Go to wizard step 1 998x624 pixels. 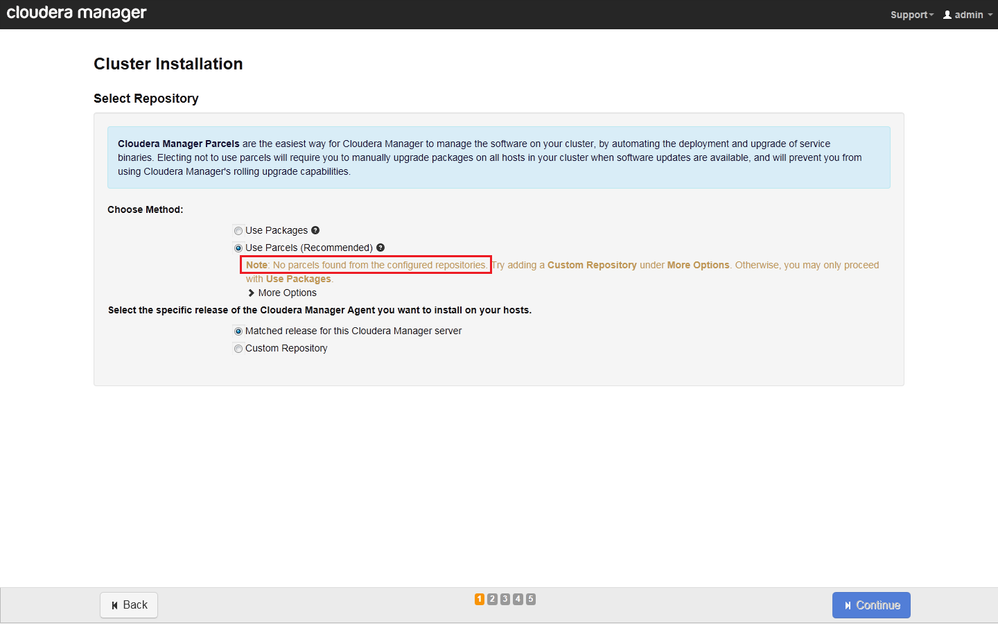[479, 599]
